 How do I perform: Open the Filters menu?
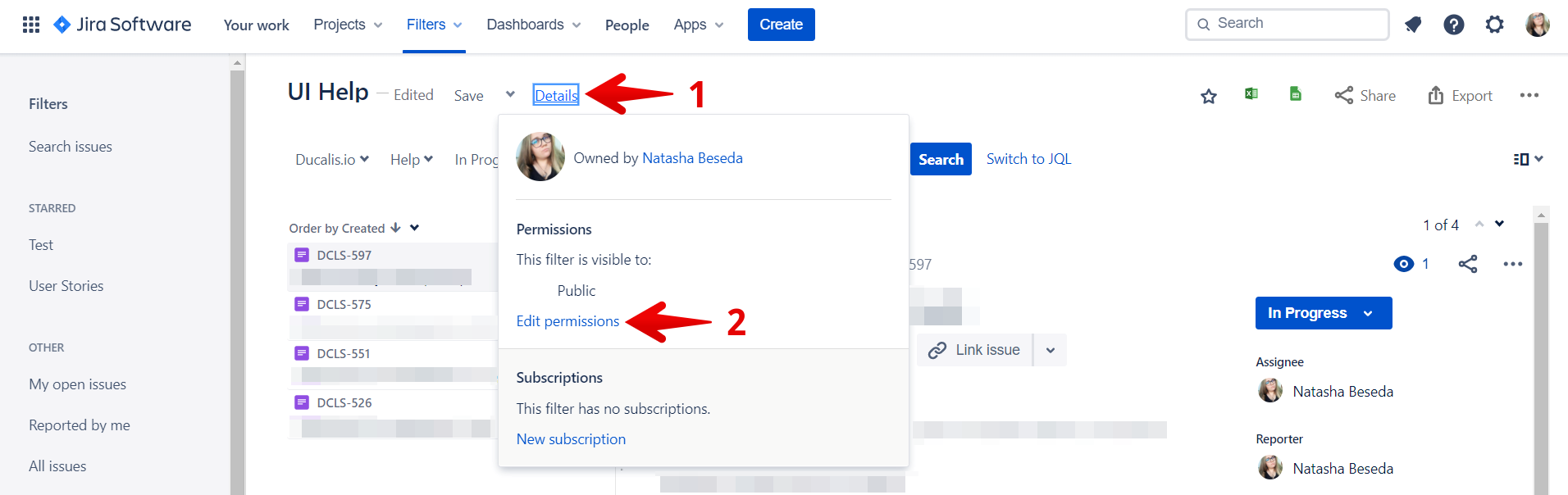pos(434,25)
